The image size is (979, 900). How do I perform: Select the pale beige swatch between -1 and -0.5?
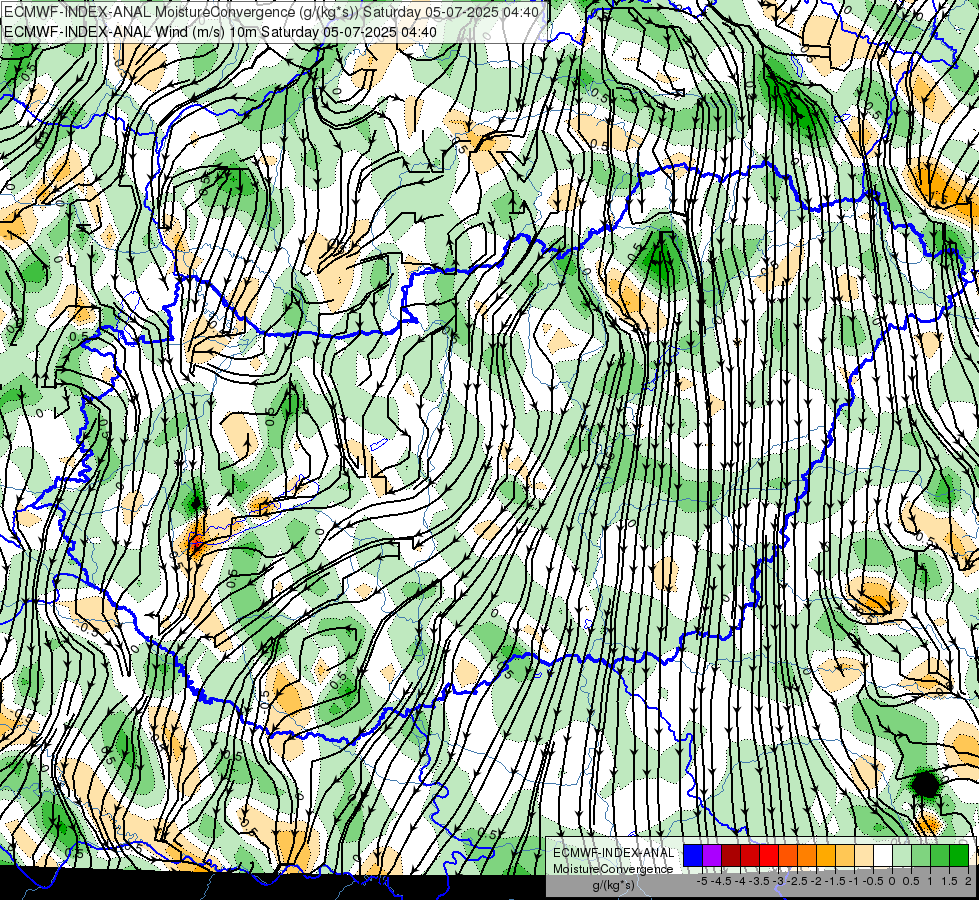pos(864,855)
